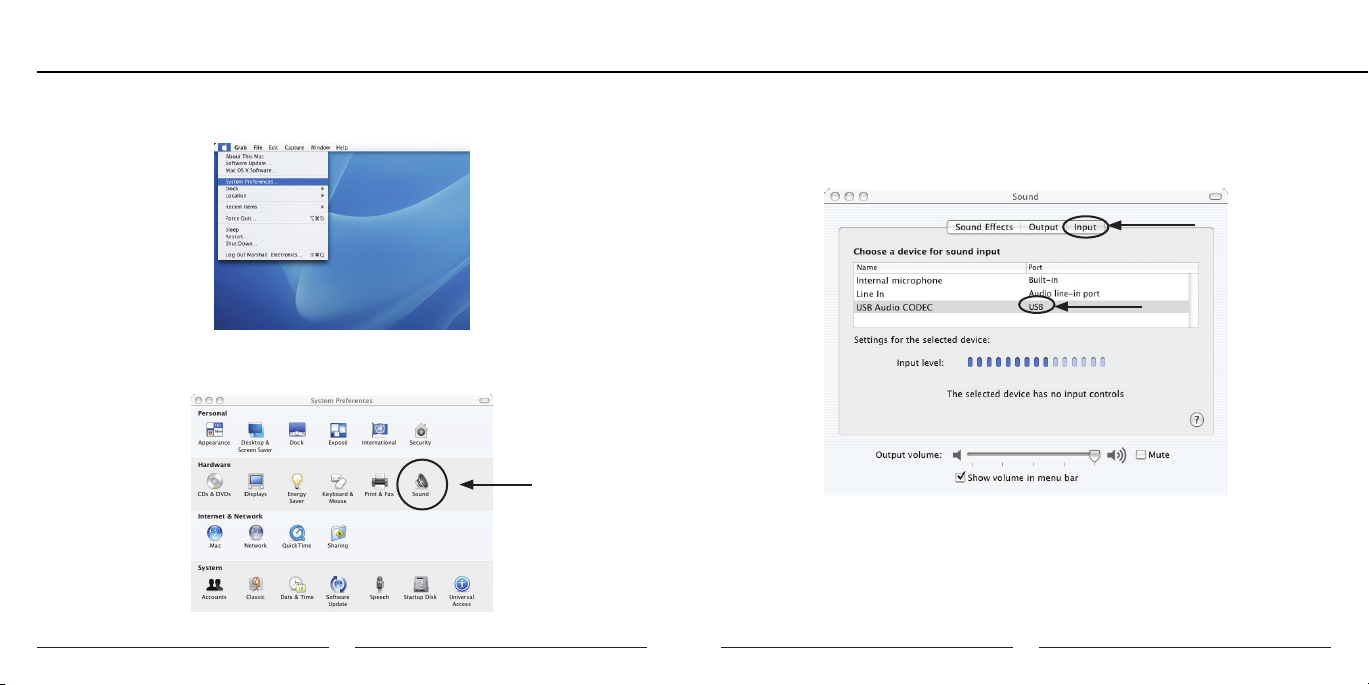Viewport: 1369px width, 685px height.
Task: Open the QuickTime preference pane
Action: click(296, 536)
